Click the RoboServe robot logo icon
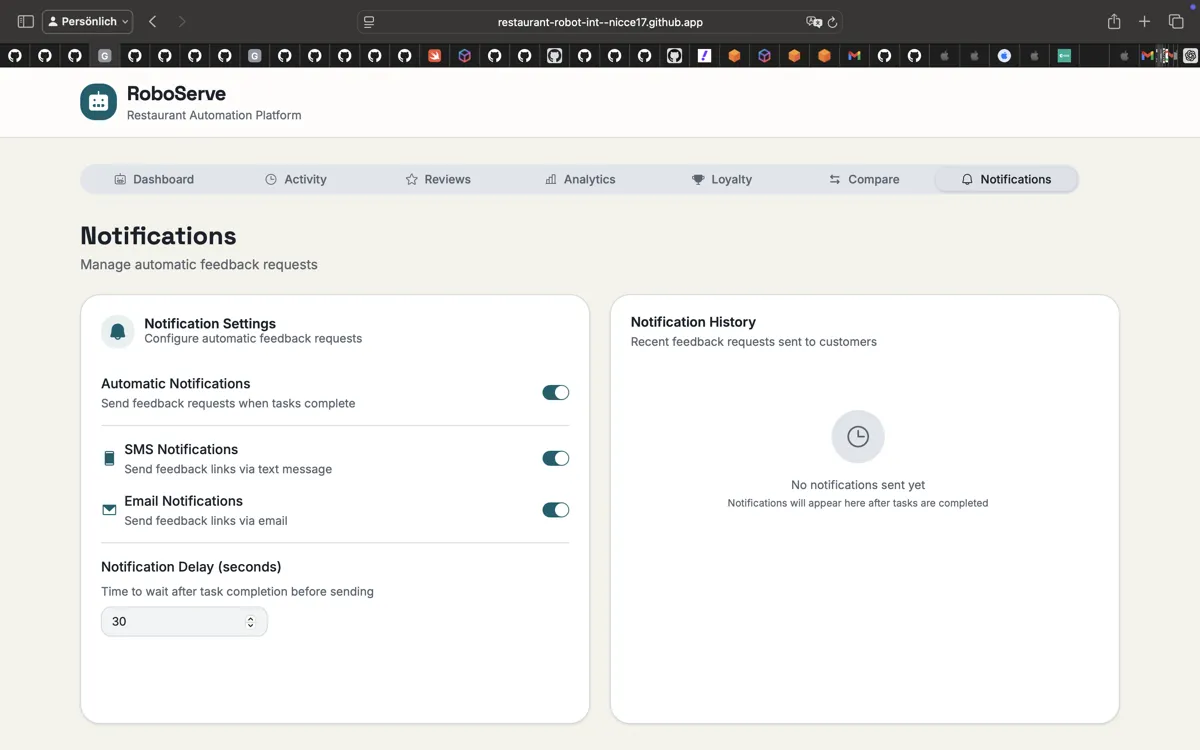The image size is (1200, 750). tap(98, 102)
